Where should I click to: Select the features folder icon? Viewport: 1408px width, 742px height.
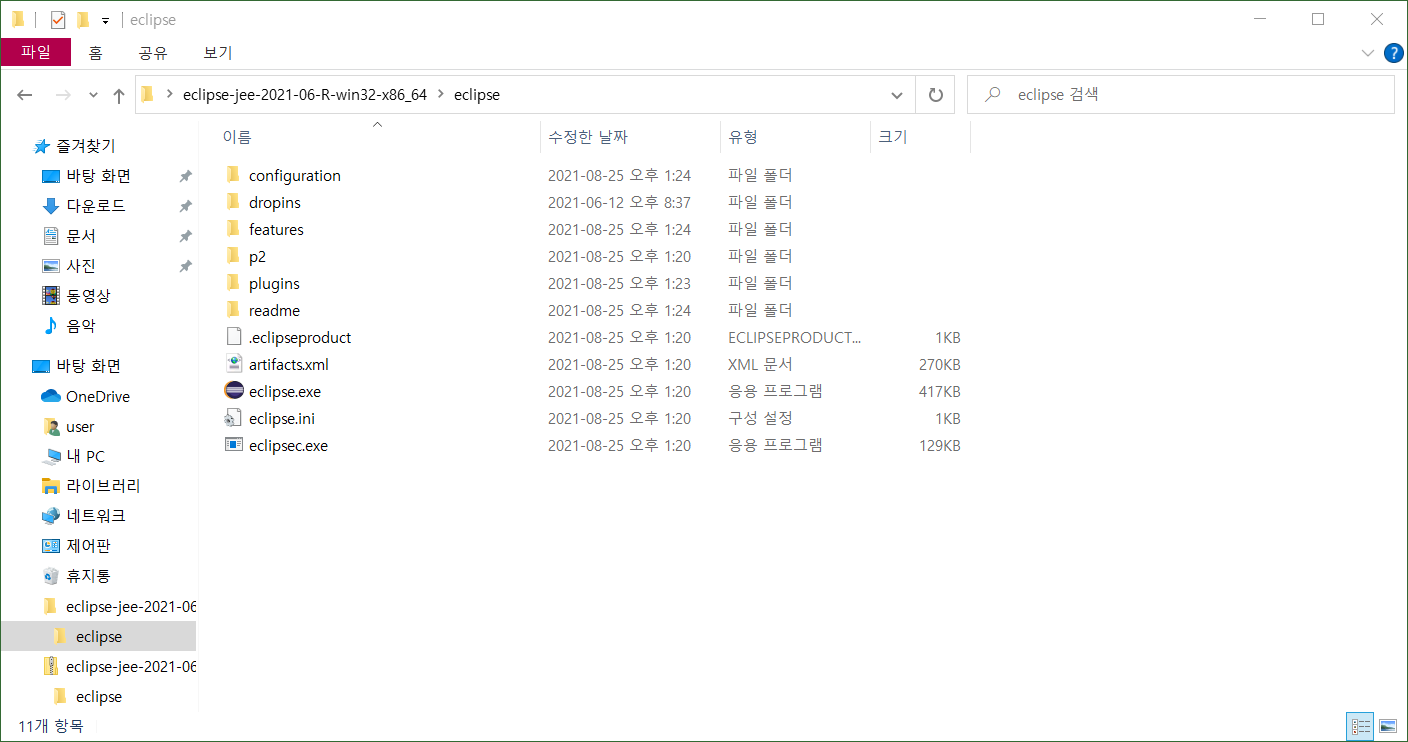233,229
